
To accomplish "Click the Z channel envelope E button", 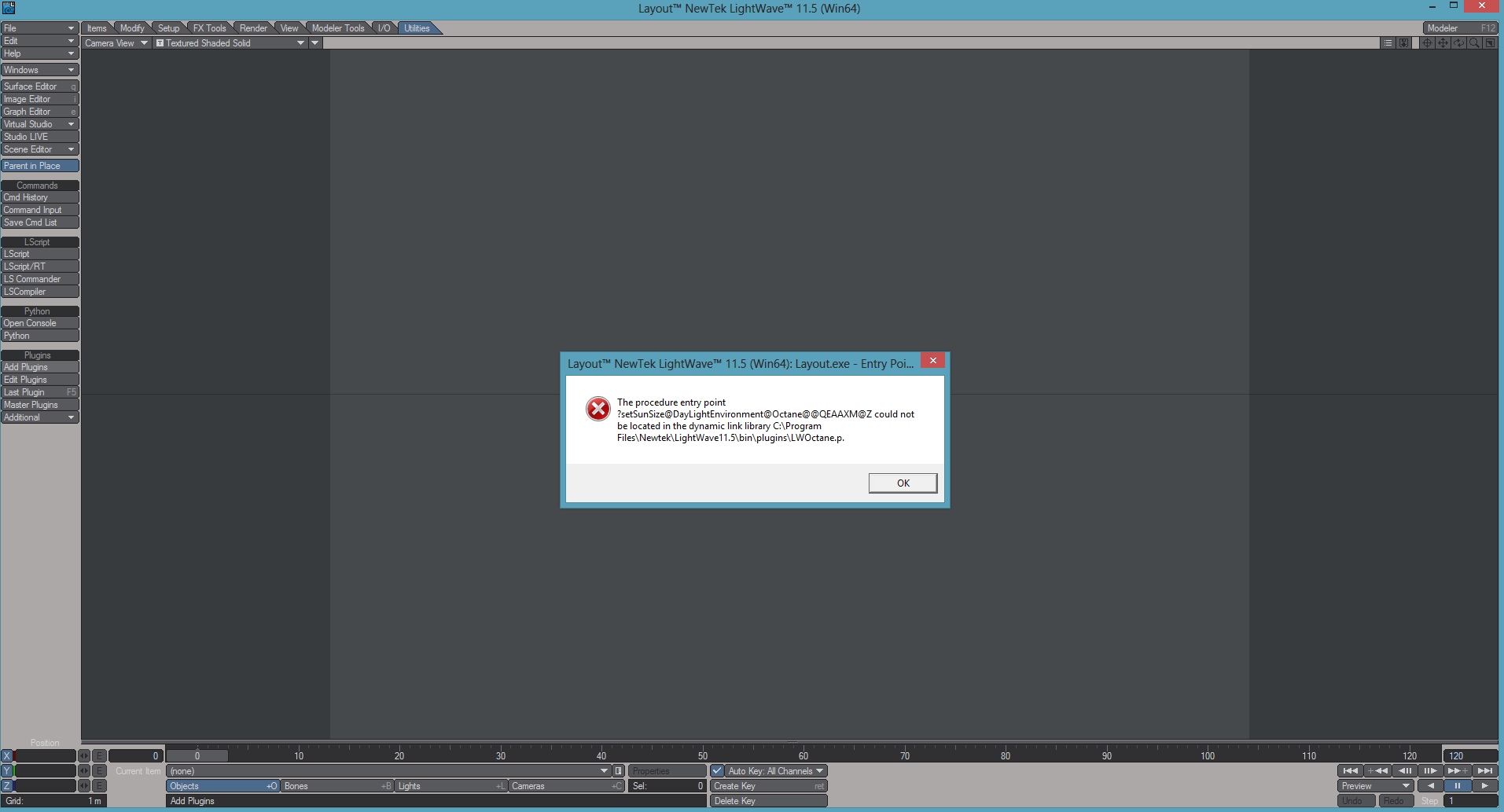I will tap(100, 786).
